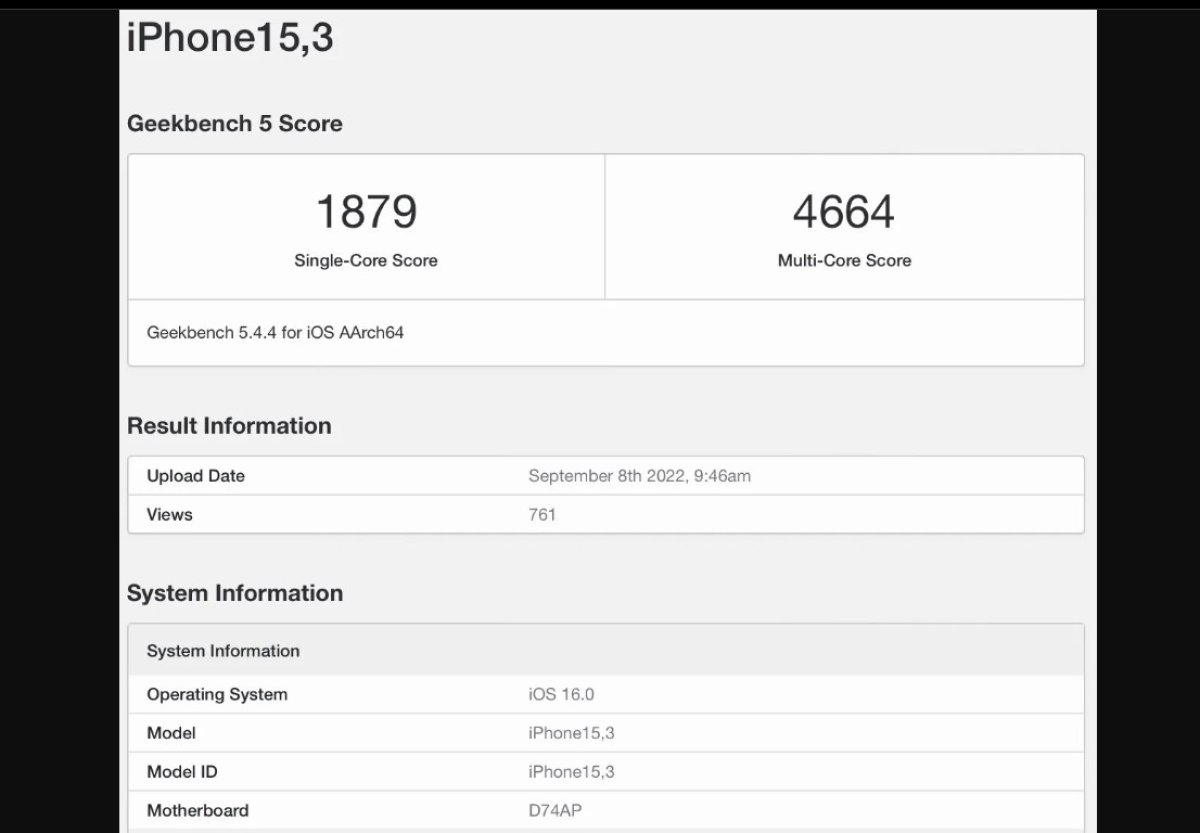The height and width of the screenshot is (833, 1200).
Task: Click the Motherboard row label
Action: (x=198, y=811)
